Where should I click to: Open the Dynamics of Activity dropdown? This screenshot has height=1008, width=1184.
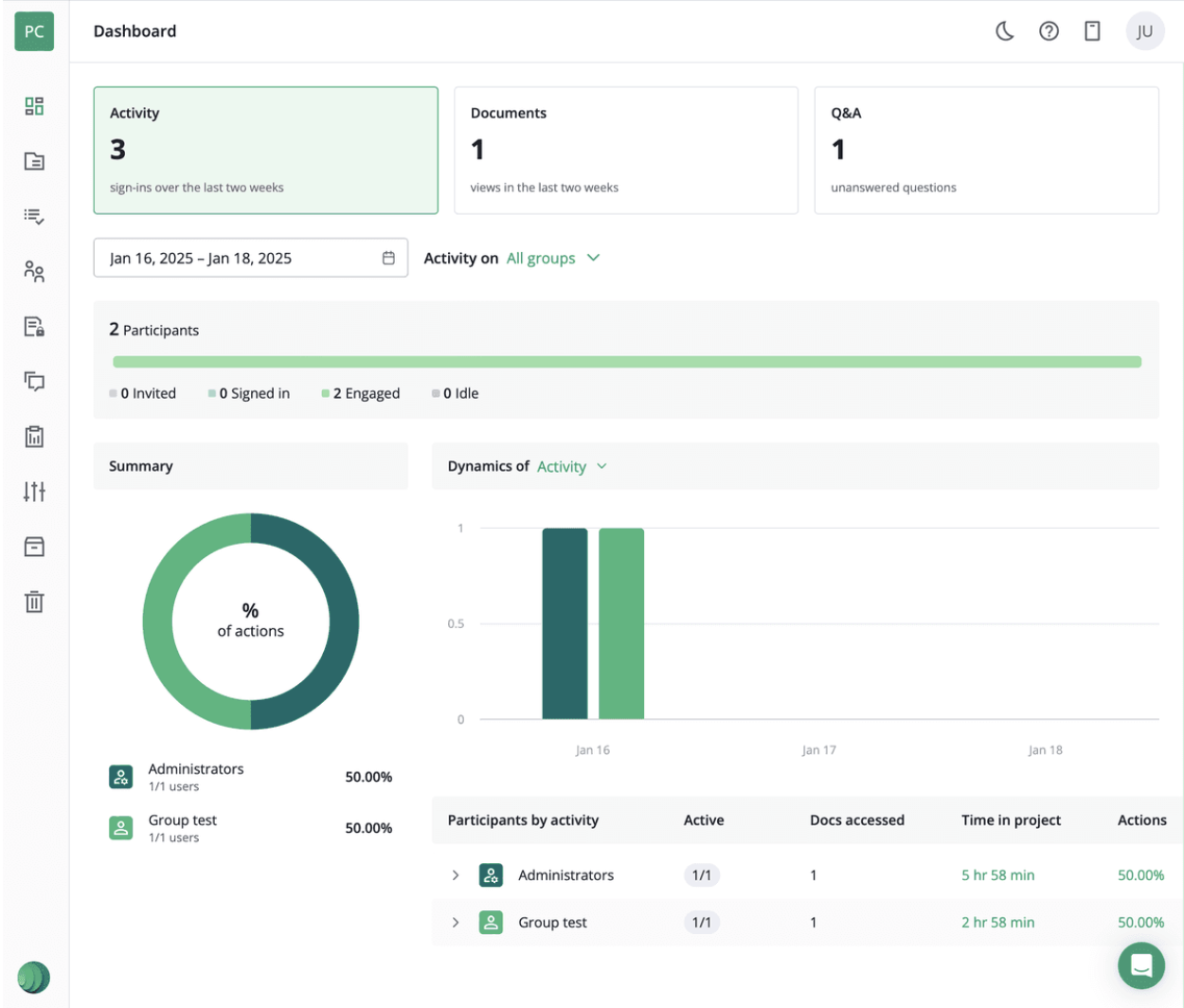[572, 466]
